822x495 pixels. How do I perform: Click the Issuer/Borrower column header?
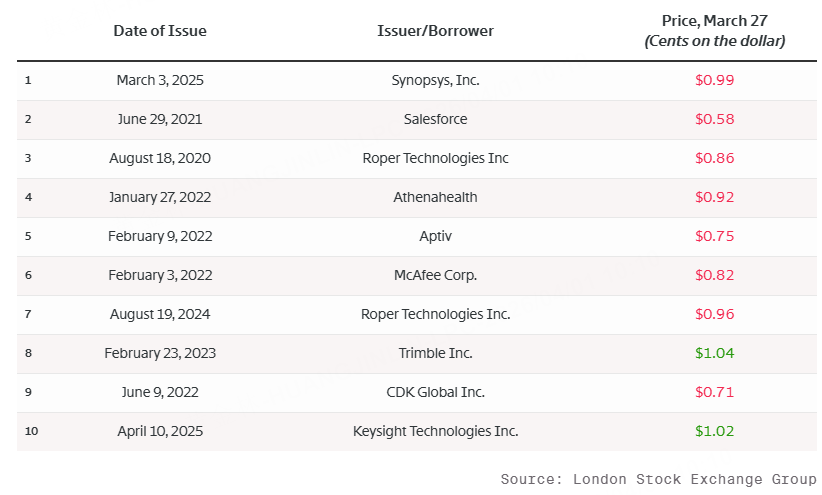(x=435, y=31)
